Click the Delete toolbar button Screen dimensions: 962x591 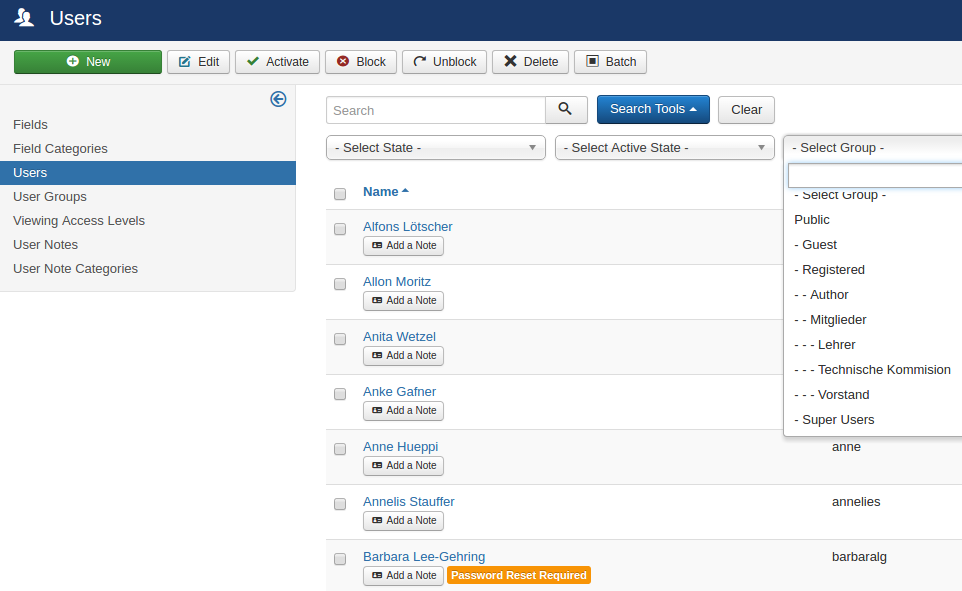tap(530, 62)
